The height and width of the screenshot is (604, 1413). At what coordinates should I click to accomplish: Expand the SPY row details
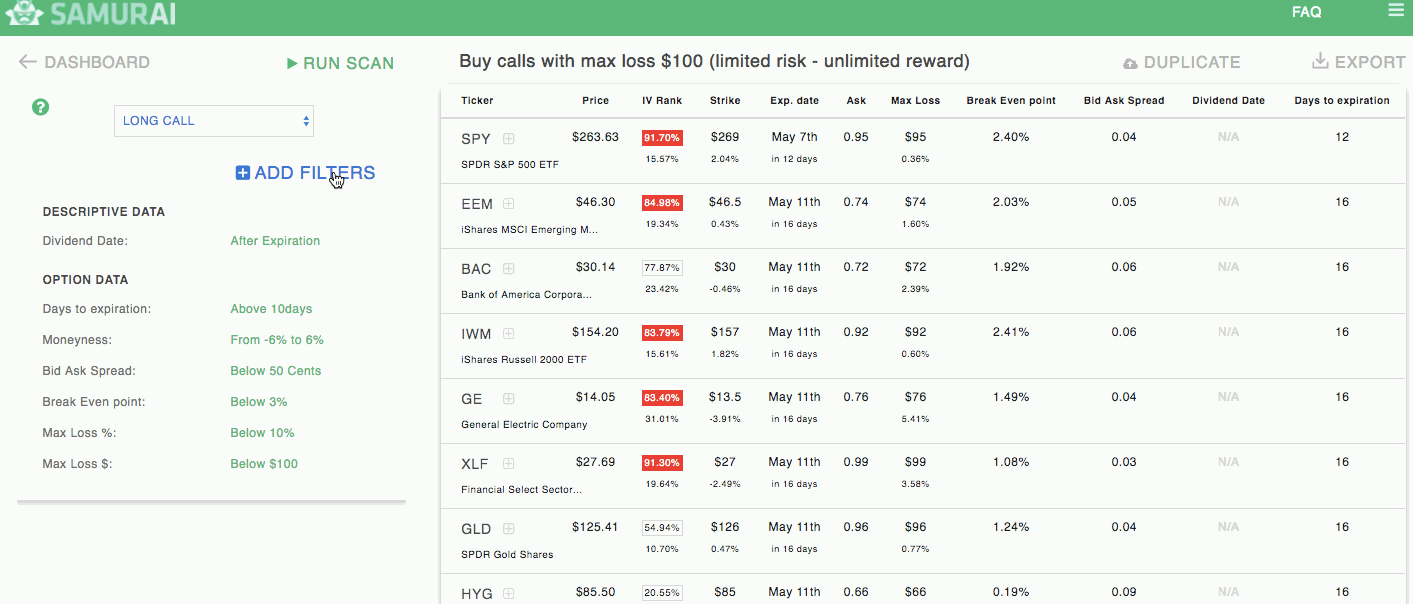tap(509, 138)
